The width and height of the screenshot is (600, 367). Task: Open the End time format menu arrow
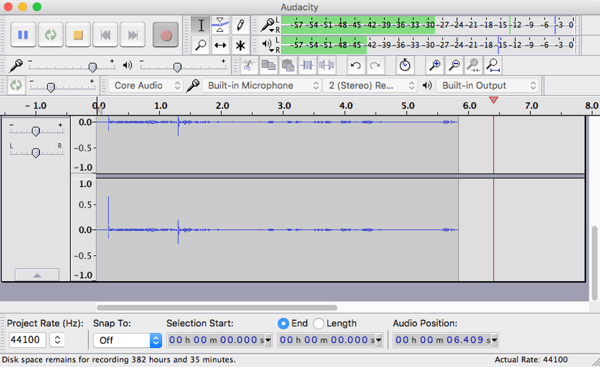[x=379, y=340]
